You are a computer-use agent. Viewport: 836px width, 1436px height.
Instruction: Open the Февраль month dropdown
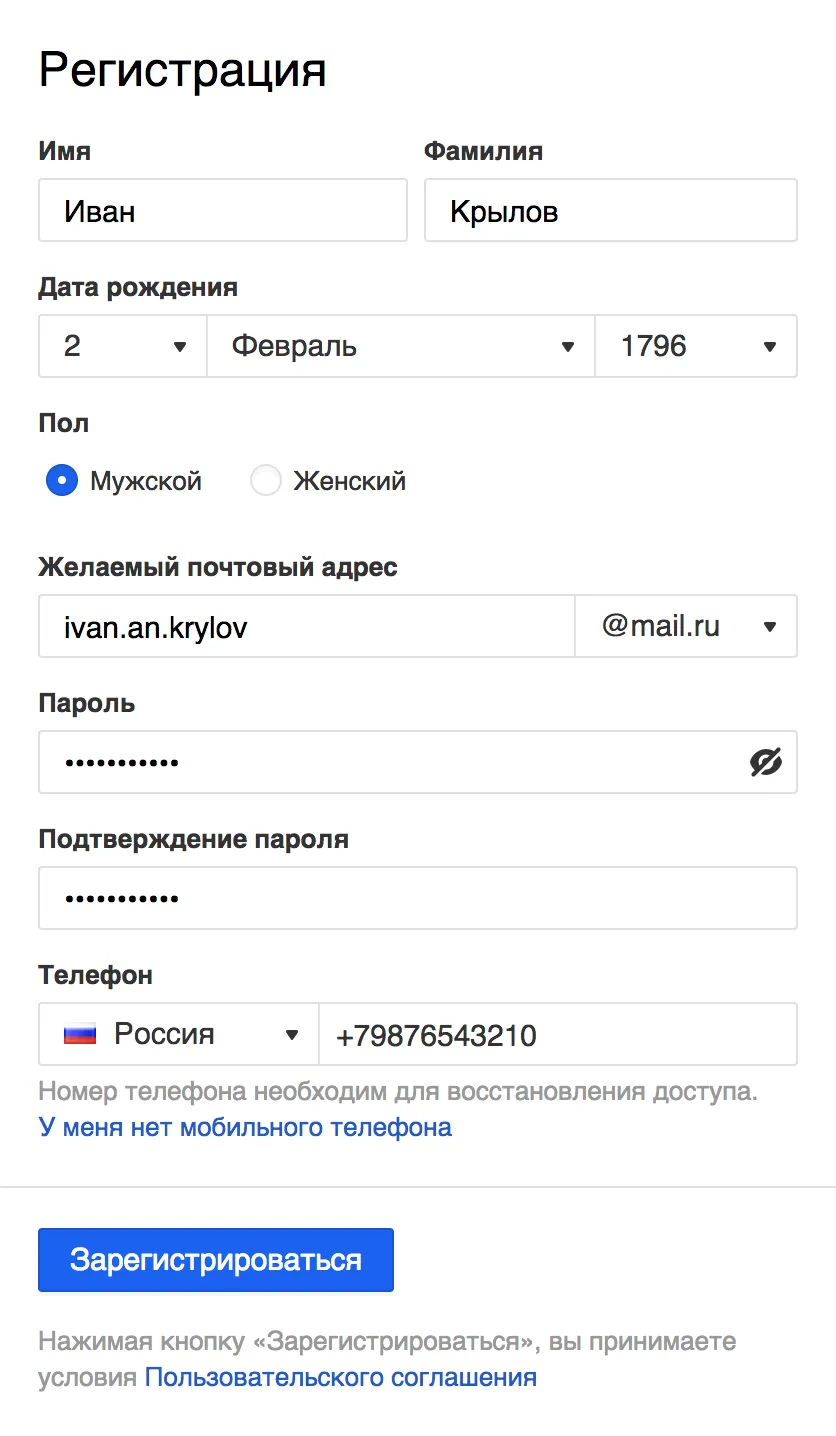[x=401, y=346]
